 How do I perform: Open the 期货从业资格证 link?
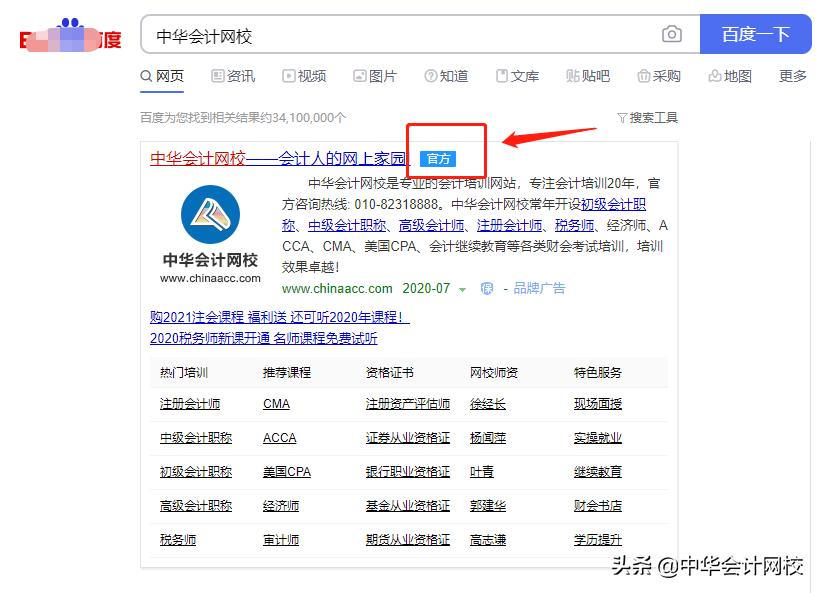pos(408,540)
